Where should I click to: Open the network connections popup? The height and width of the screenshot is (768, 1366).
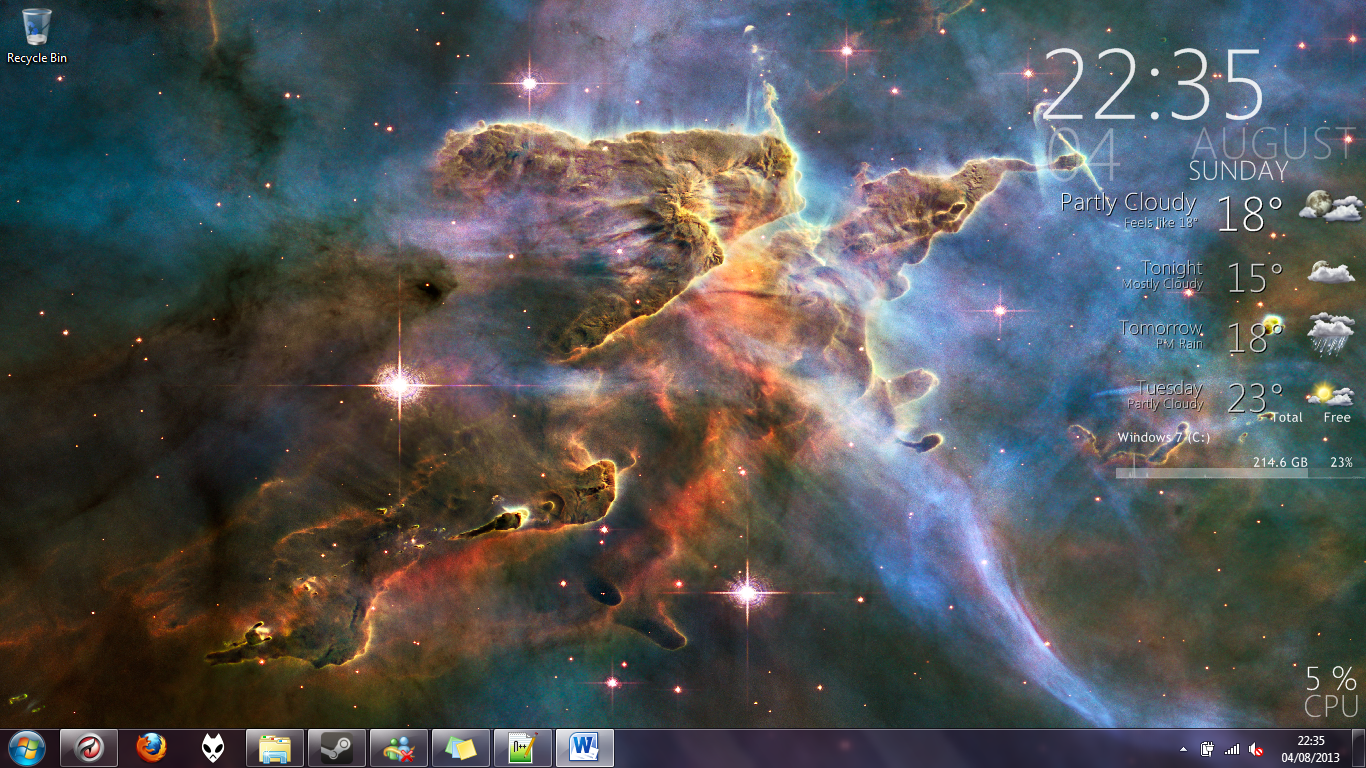point(1230,749)
